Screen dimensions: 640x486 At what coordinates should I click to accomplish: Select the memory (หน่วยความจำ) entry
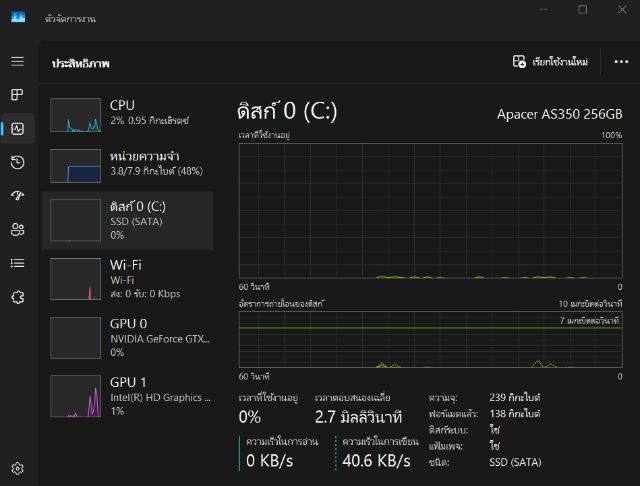pos(127,165)
